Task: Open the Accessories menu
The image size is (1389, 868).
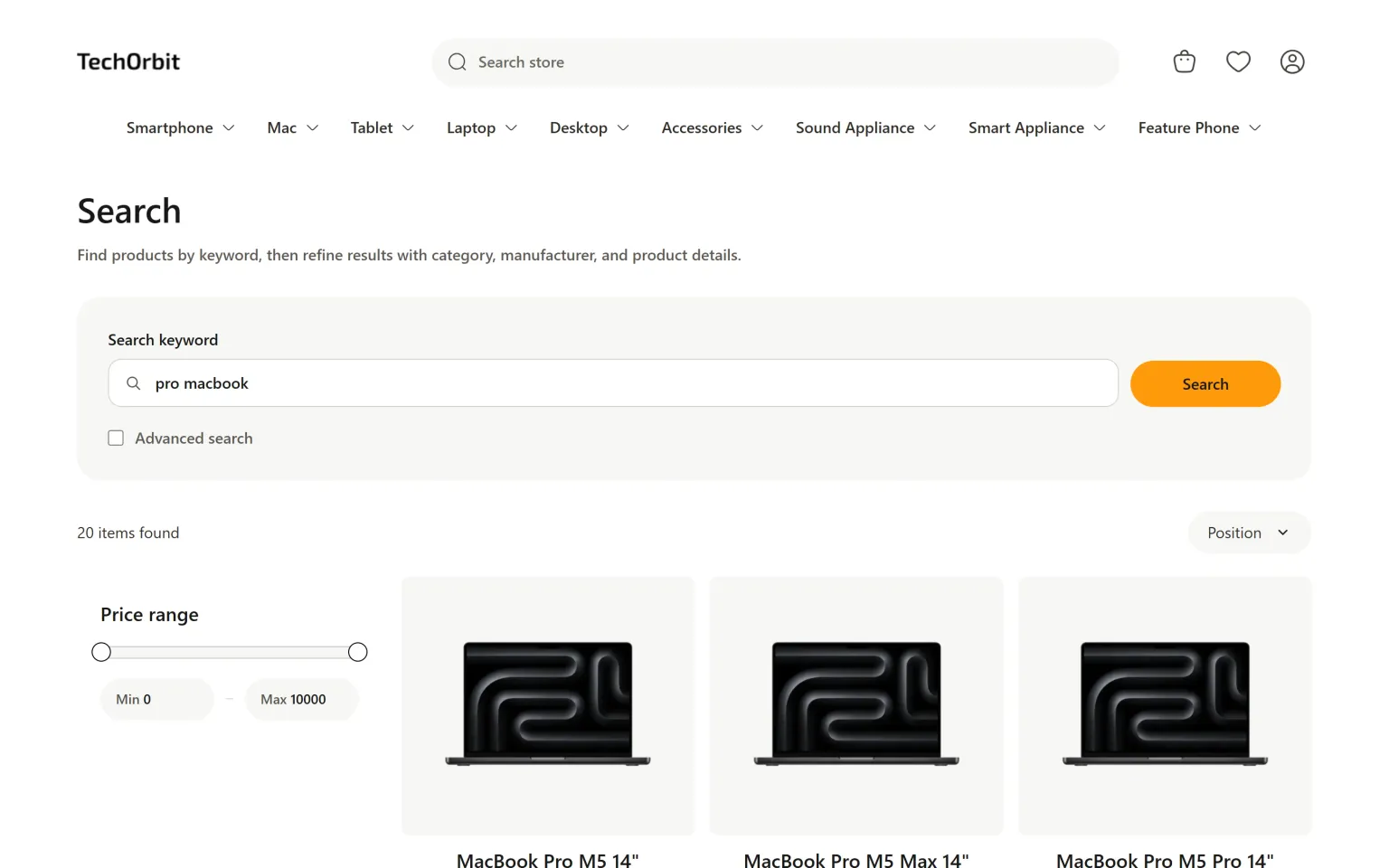Action: 712,127
